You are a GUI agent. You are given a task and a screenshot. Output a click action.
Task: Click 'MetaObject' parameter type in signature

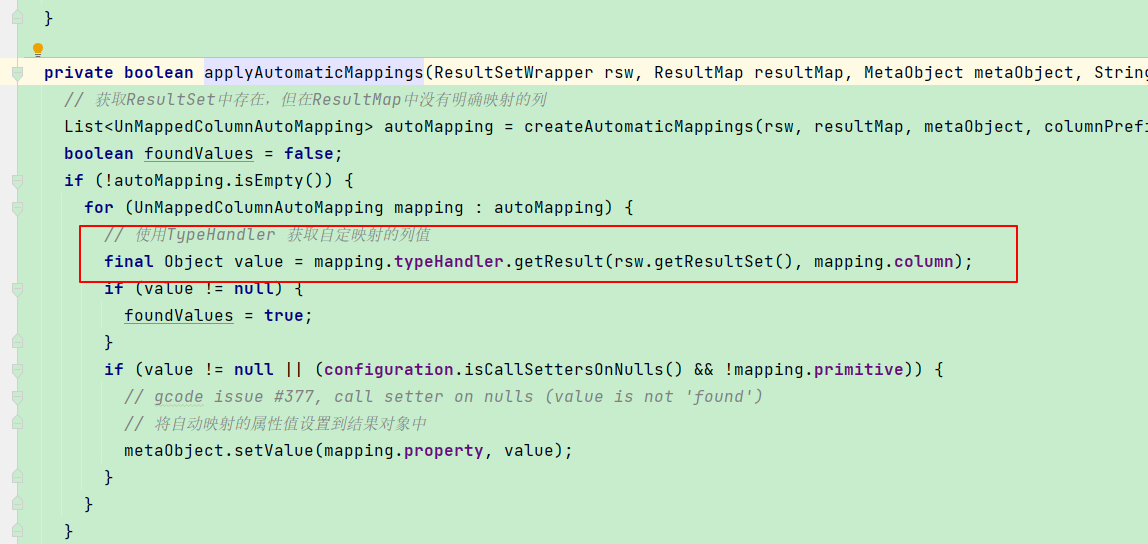pos(912,72)
